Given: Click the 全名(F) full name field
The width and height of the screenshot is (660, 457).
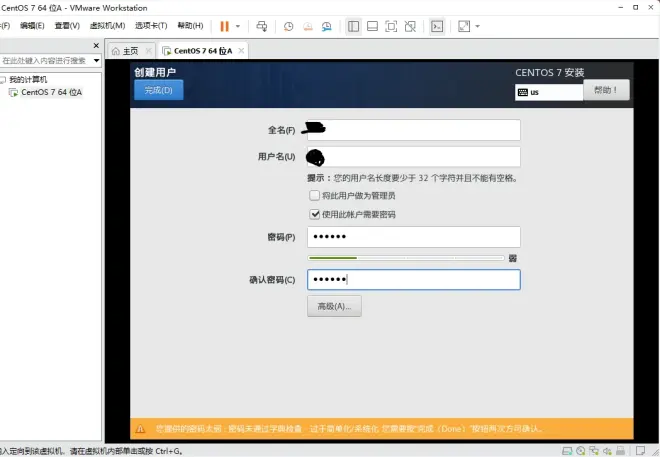Looking at the screenshot, I should [414, 130].
